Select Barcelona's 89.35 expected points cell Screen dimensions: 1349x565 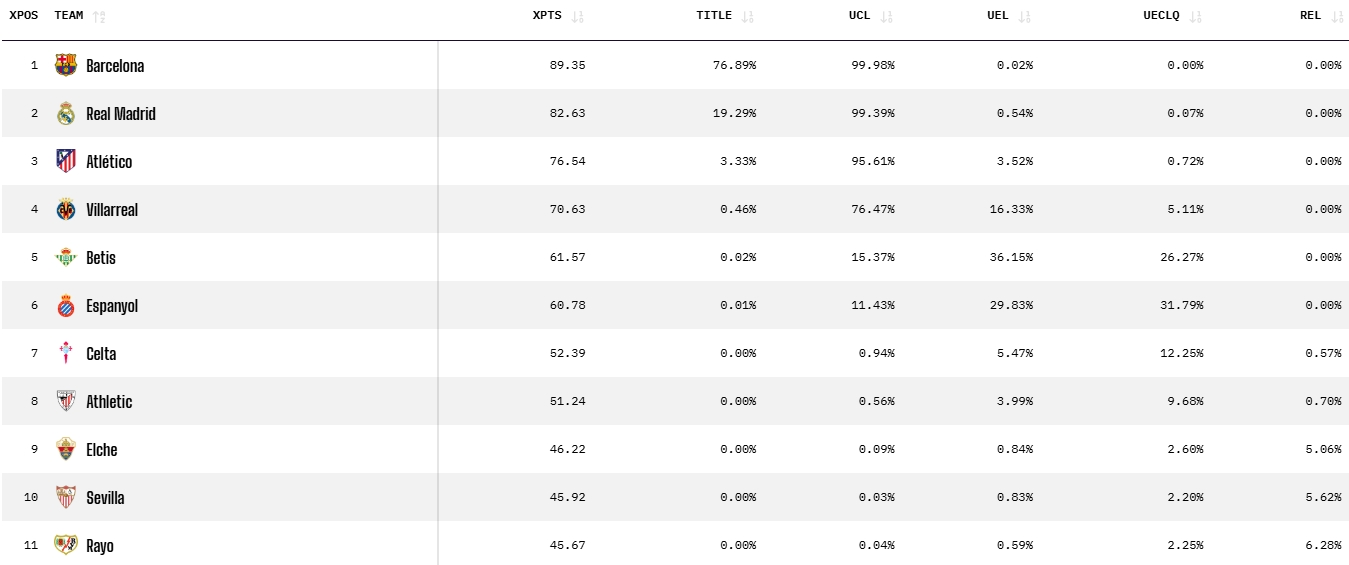567,65
